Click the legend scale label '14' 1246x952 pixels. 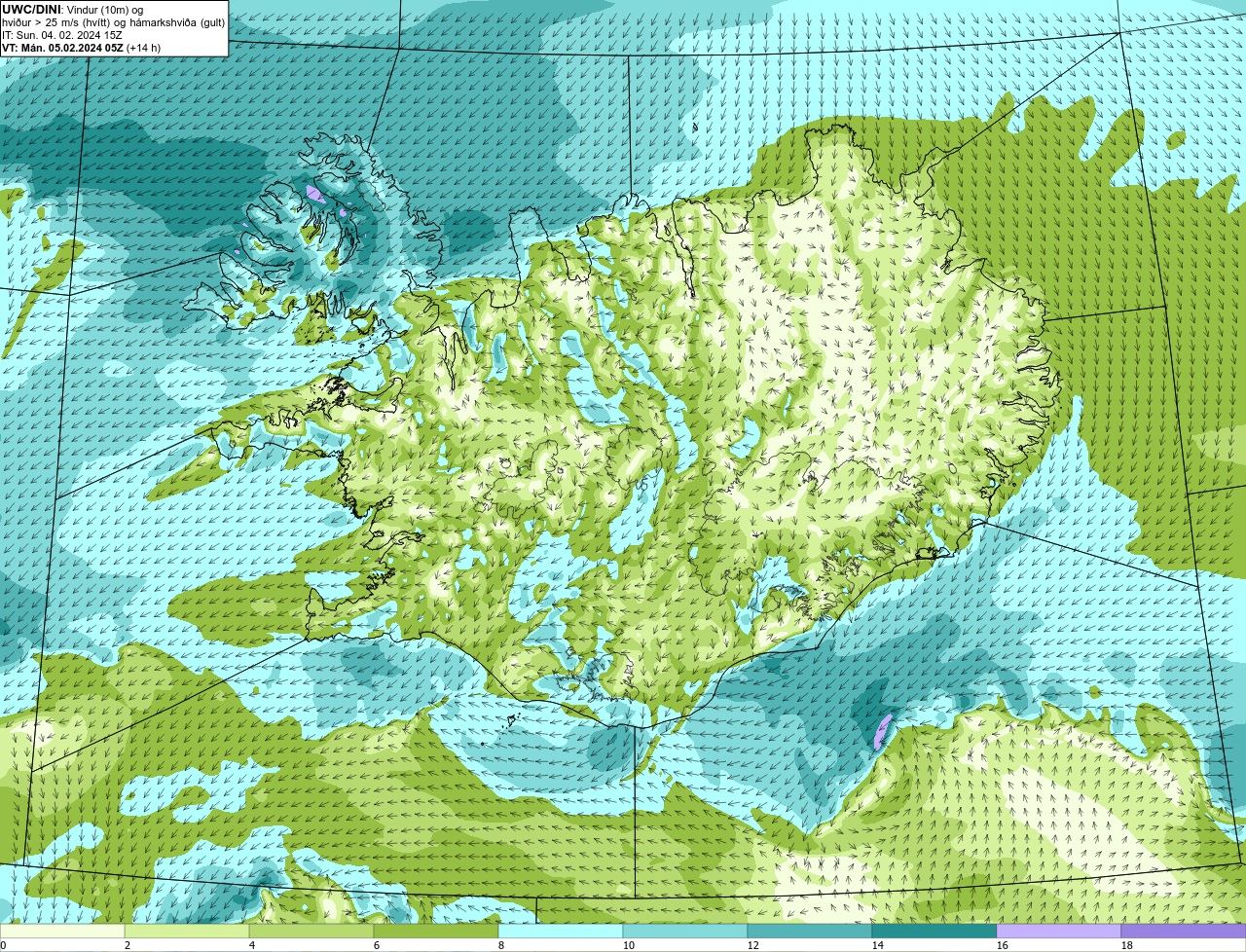(878, 945)
